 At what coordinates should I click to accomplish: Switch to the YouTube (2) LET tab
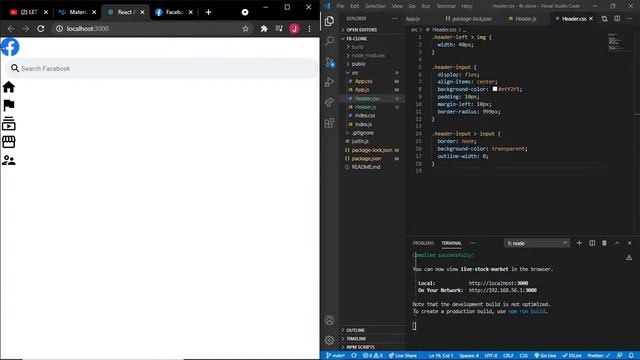click(x=28, y=12)
